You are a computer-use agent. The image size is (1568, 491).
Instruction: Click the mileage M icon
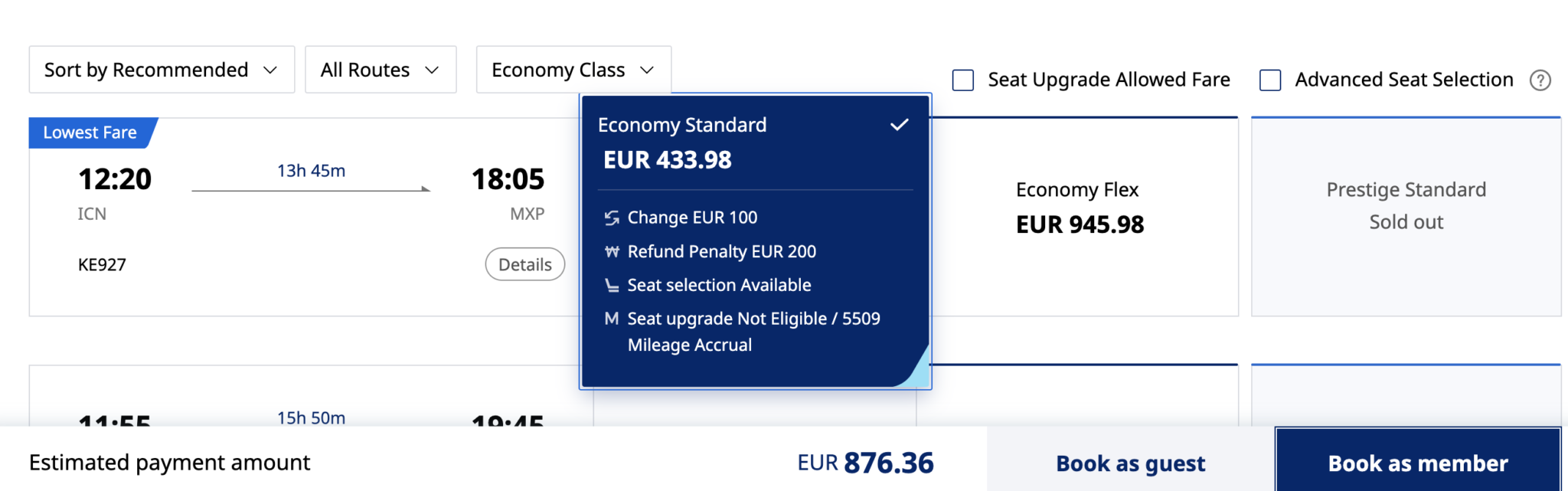(x=611, y=319)
